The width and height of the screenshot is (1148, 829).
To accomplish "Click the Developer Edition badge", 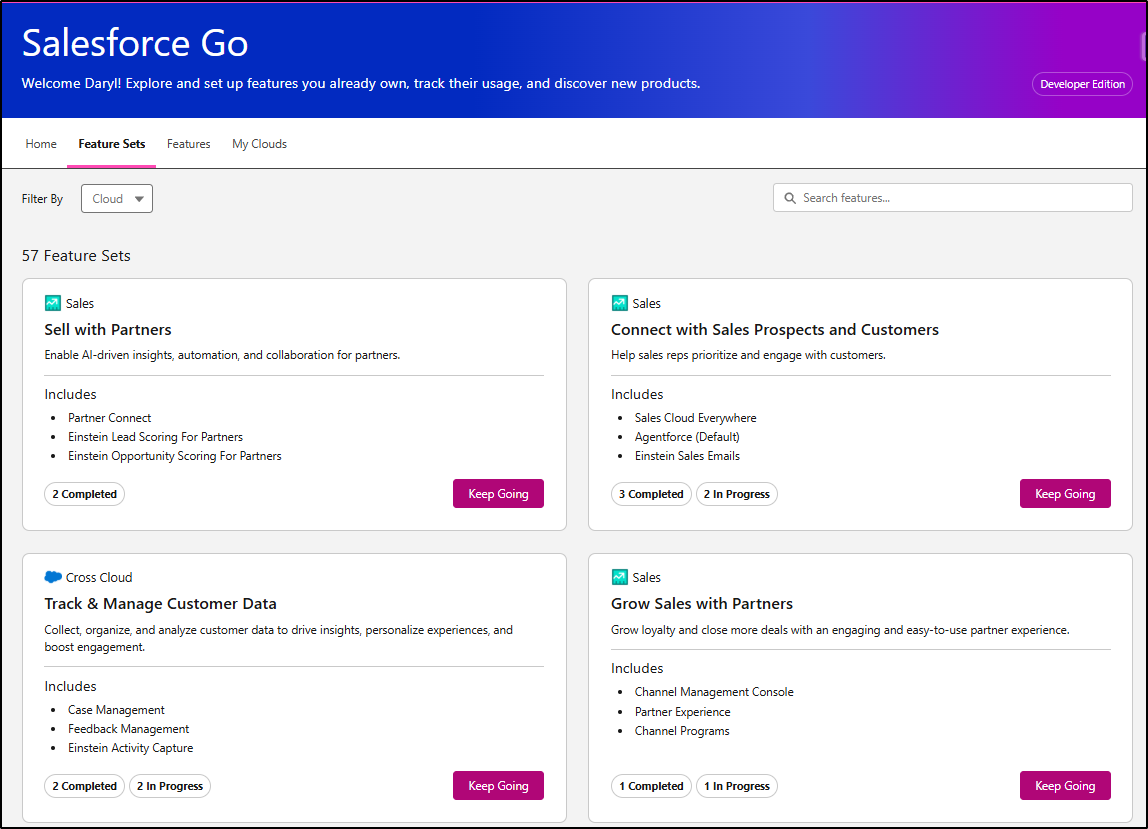I will point(1082,84).
